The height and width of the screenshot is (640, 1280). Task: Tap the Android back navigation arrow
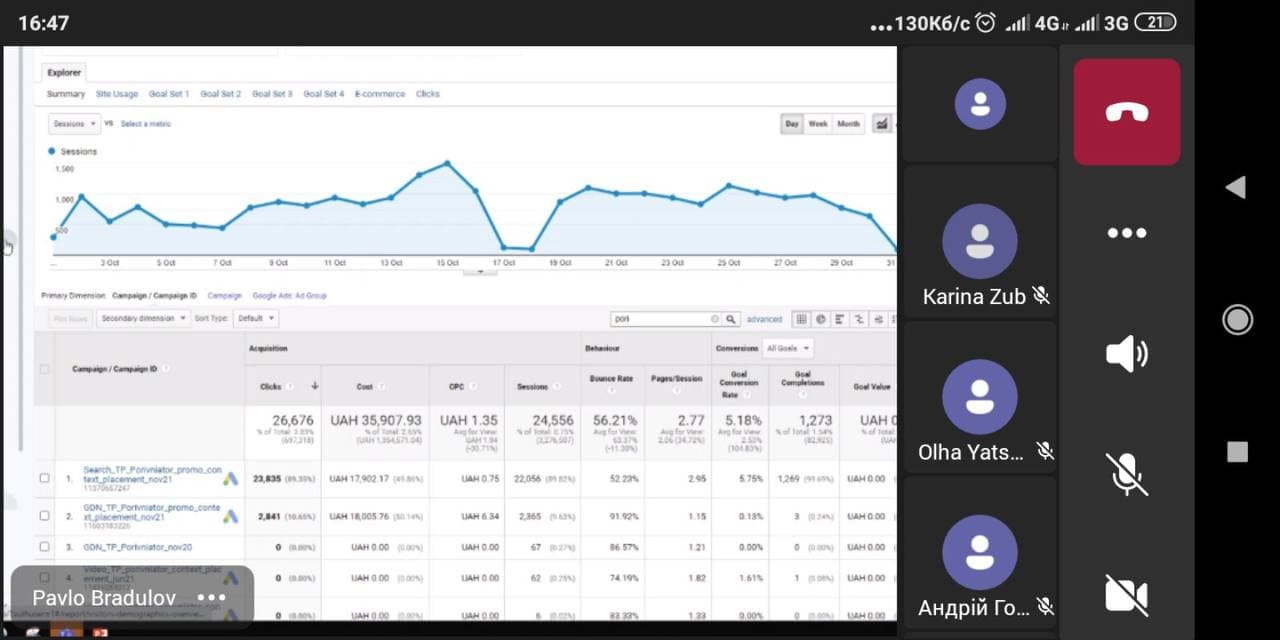point(1236,187)
